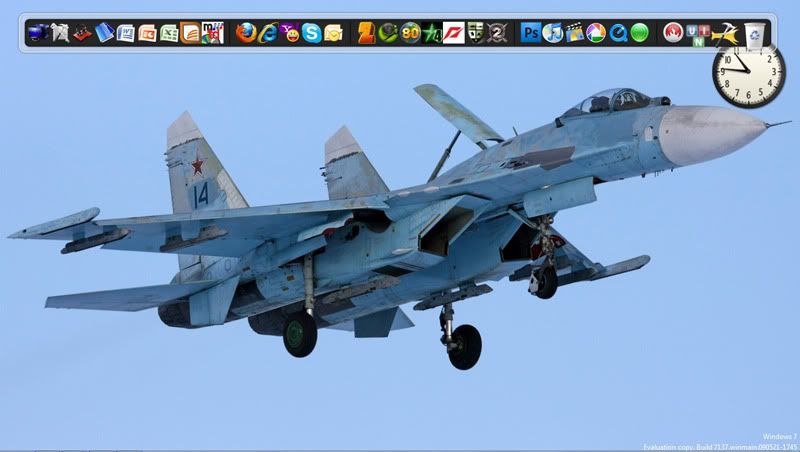Launch the green star '4' game icon
This screenshot has height=452, width=800.
[x=432, y=34]
